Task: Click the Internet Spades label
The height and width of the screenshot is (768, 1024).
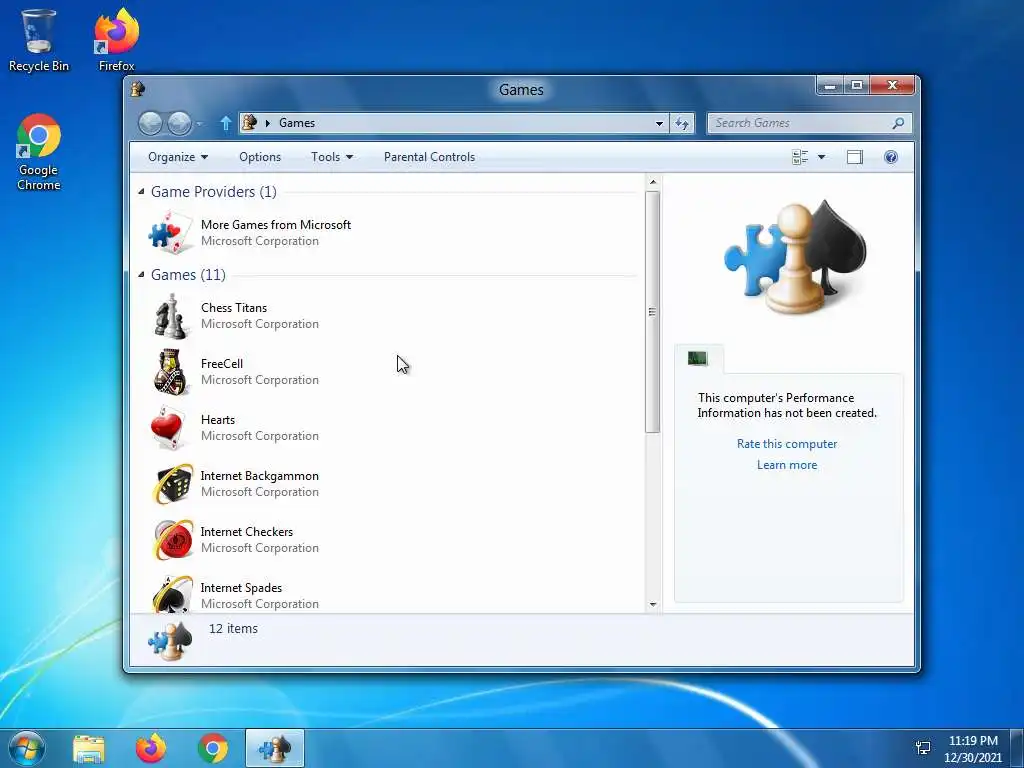Action: [241, 588]
